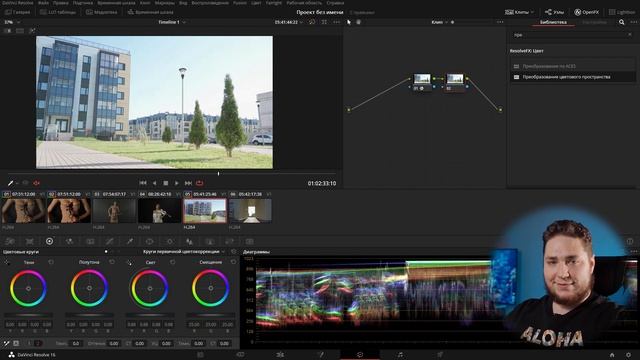Go to the Media page icon
Screen dimensions: 640x360
pyautogui.click(x=200, y=355)
